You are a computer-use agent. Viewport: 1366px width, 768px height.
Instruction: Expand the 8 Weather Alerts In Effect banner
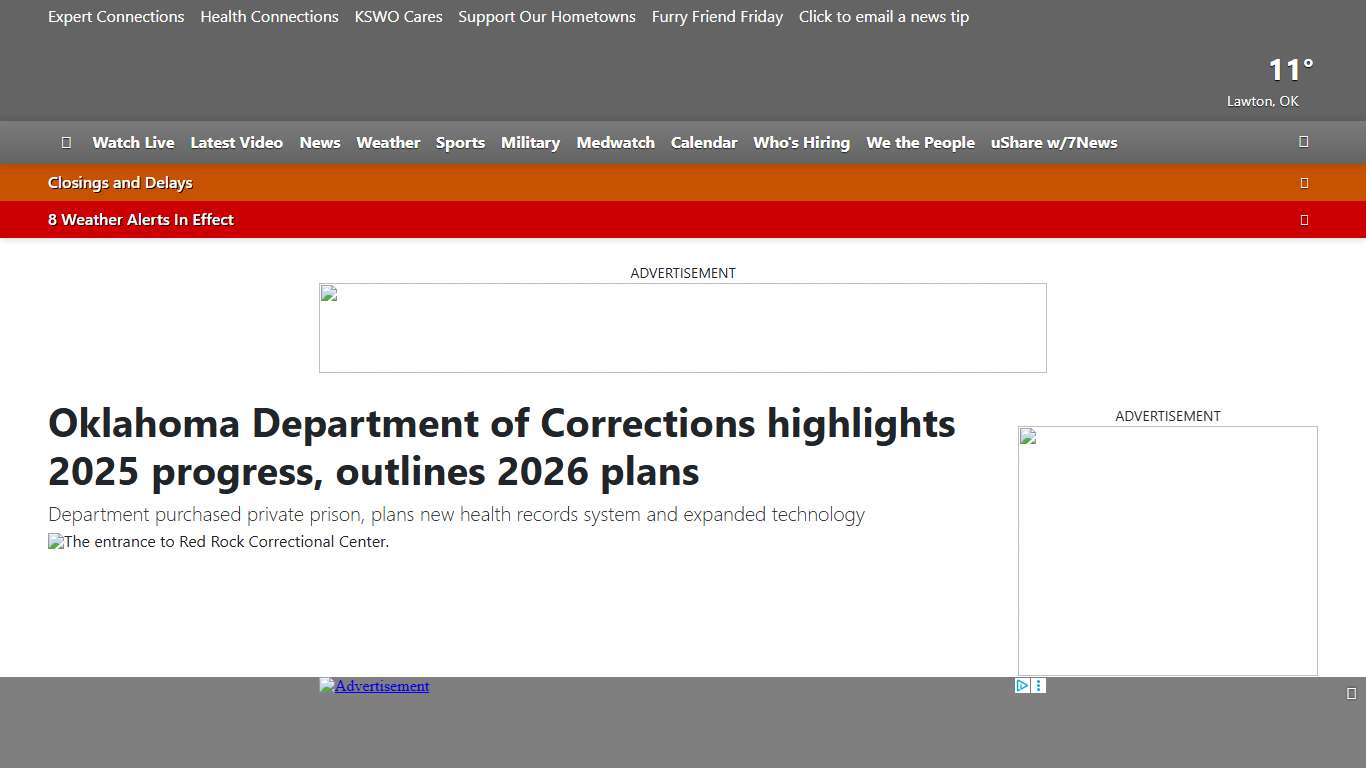pyautogui.click(x=1304, y=219)
